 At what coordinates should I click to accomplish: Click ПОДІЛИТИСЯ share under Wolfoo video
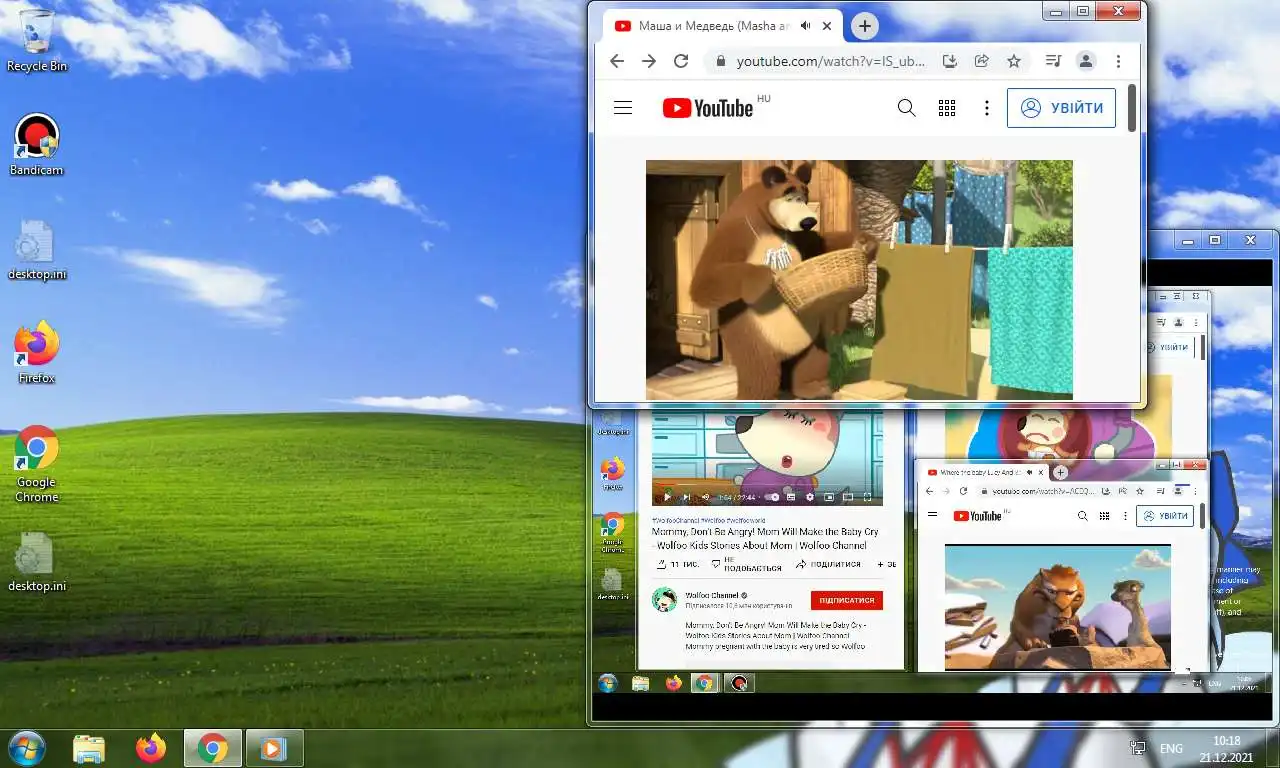click(828, 564)
